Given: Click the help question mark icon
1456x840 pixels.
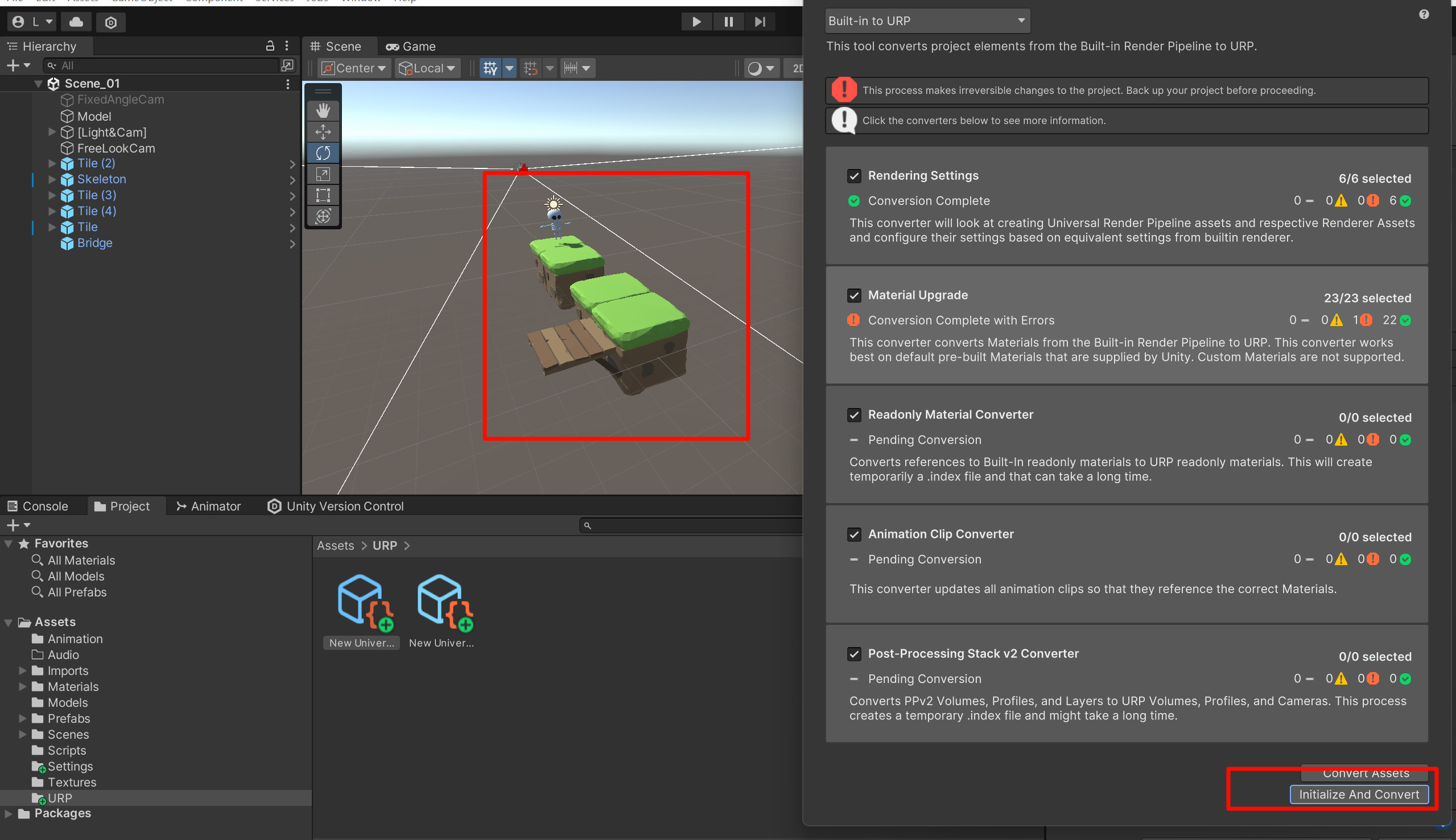Looking at the screenshot, I should point(1424,14).
